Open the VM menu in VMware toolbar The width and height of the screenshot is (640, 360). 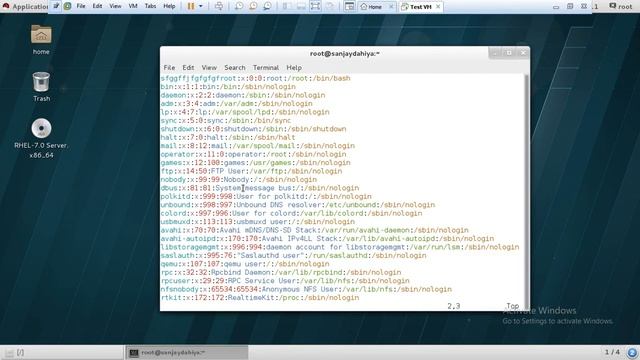tap(133, 6)
